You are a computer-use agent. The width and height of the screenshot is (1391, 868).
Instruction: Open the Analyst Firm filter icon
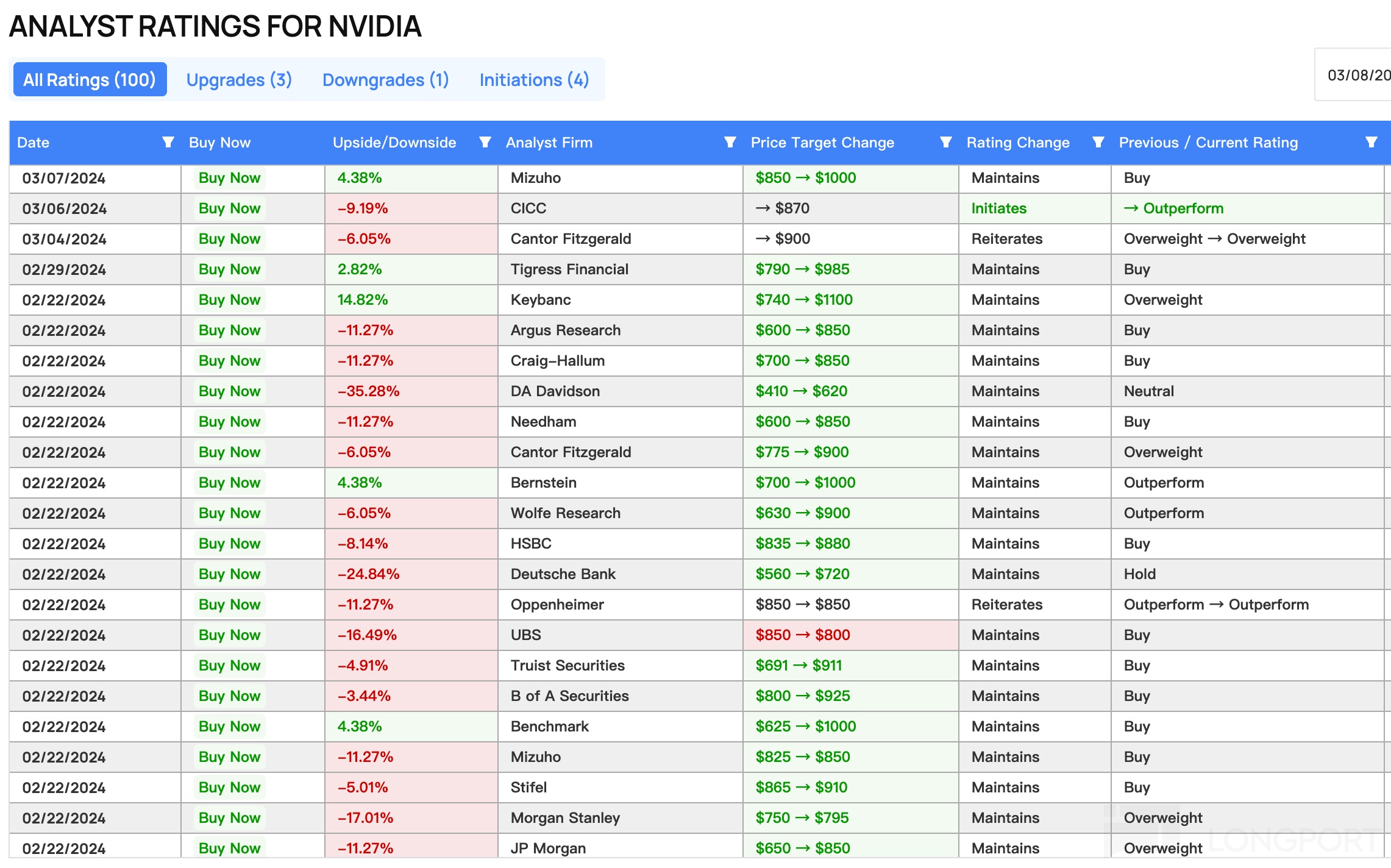pyautogui.click(x=730, y=142)
